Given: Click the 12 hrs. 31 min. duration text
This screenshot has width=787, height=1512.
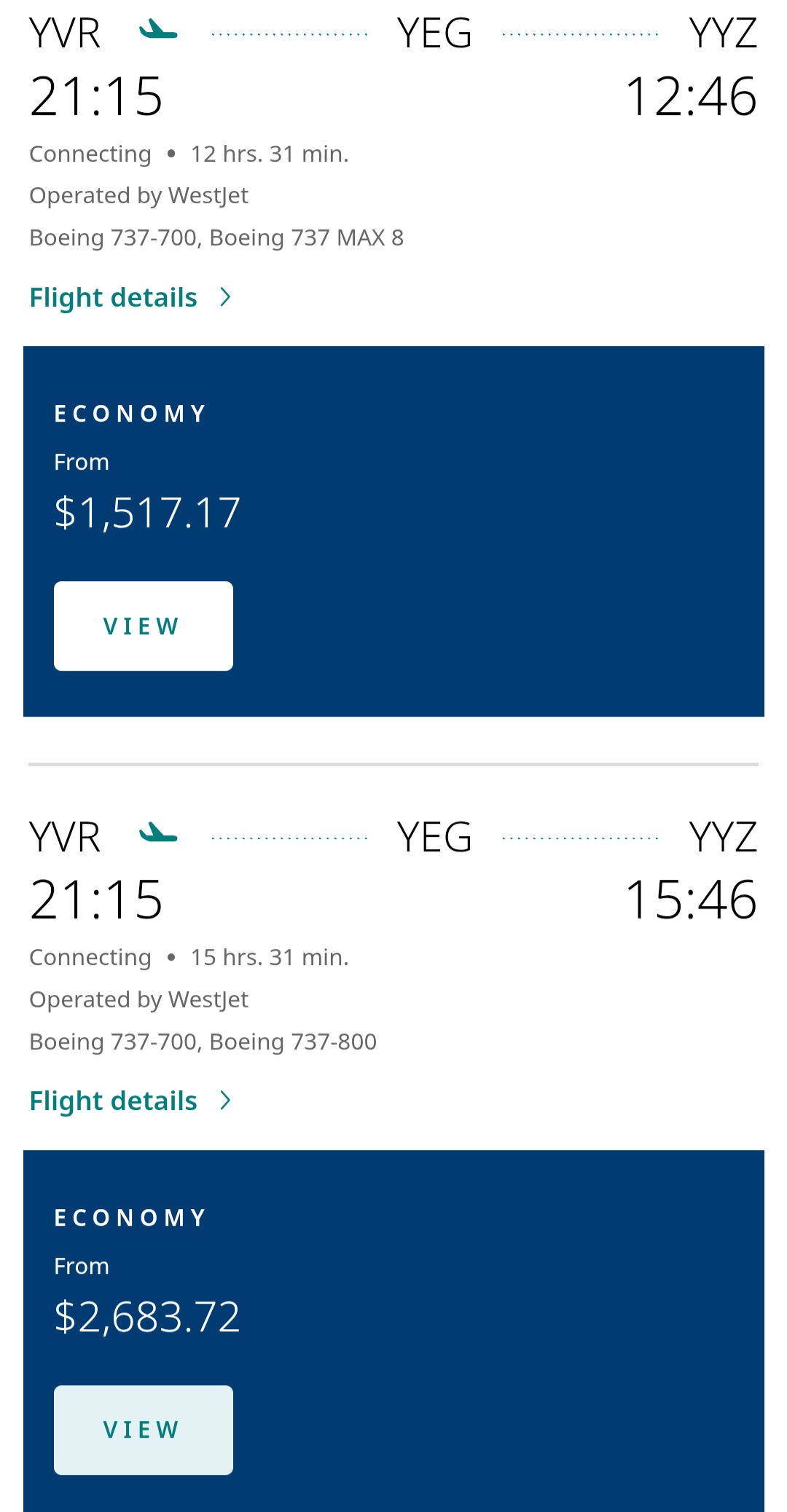Looking at the screenshot, I should pos(270,154).
